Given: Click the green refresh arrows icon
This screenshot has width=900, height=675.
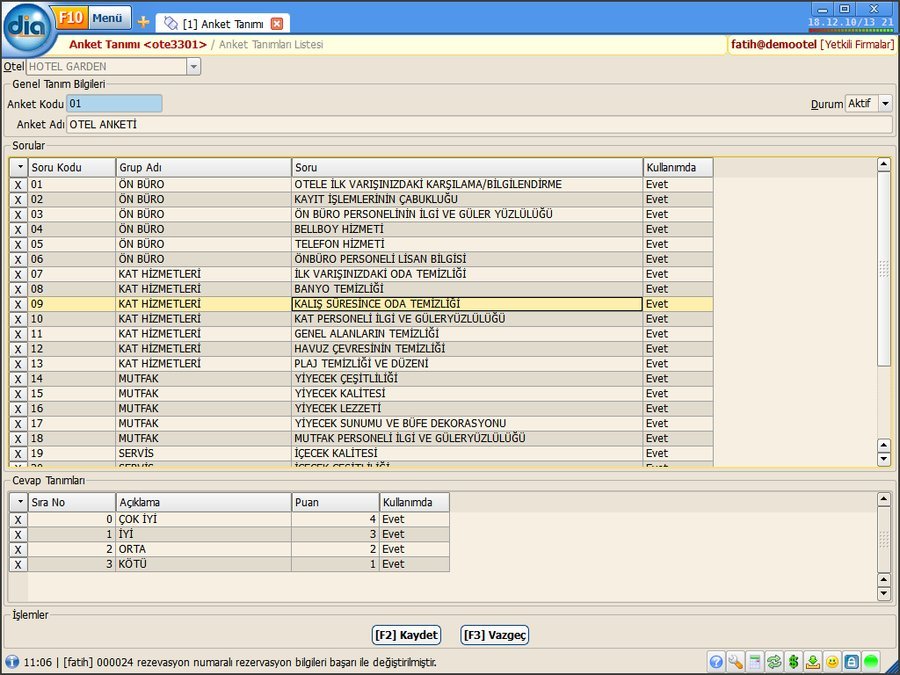Looking at the screenshot, I should pos(774,662).
